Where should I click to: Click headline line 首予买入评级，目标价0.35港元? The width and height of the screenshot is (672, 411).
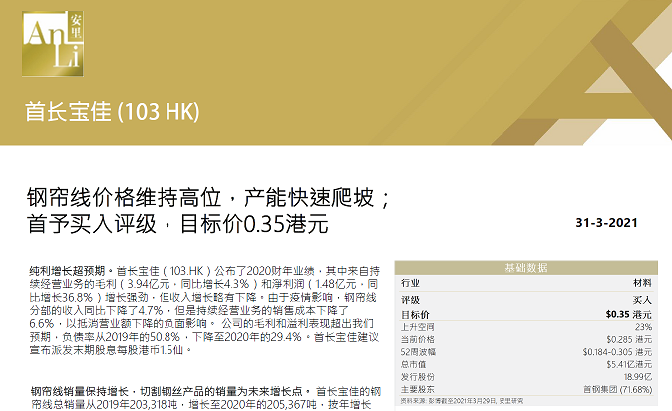click(x=177, y=224)
